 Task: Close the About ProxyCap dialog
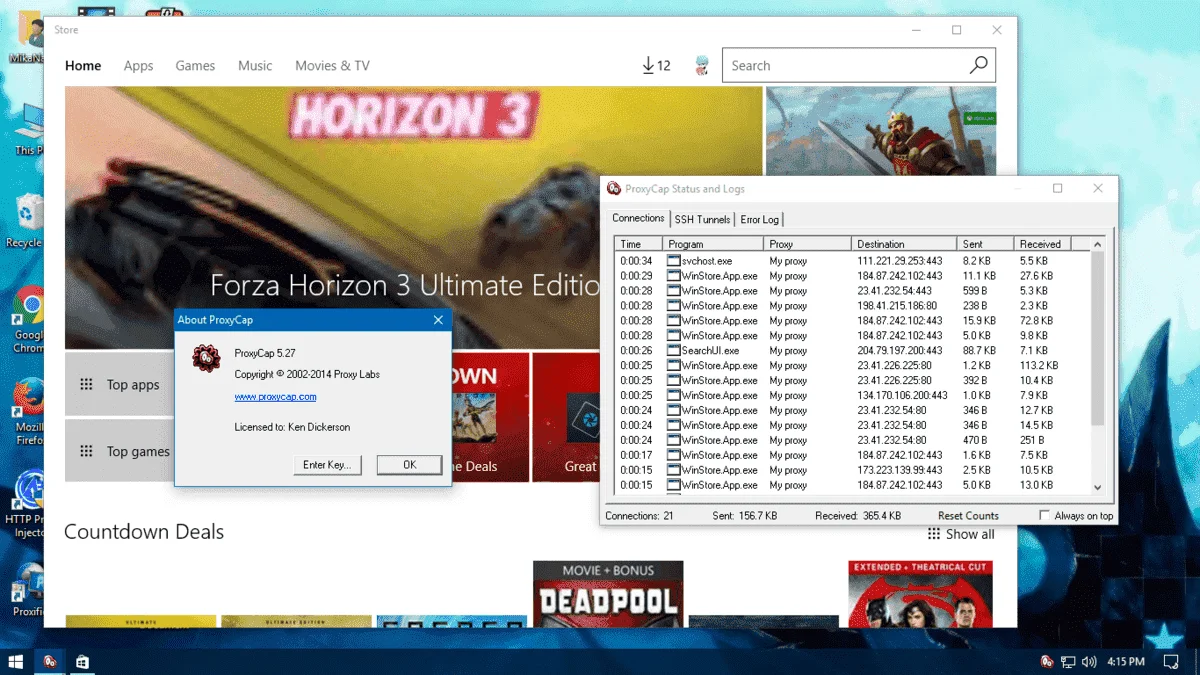point(438,320)
